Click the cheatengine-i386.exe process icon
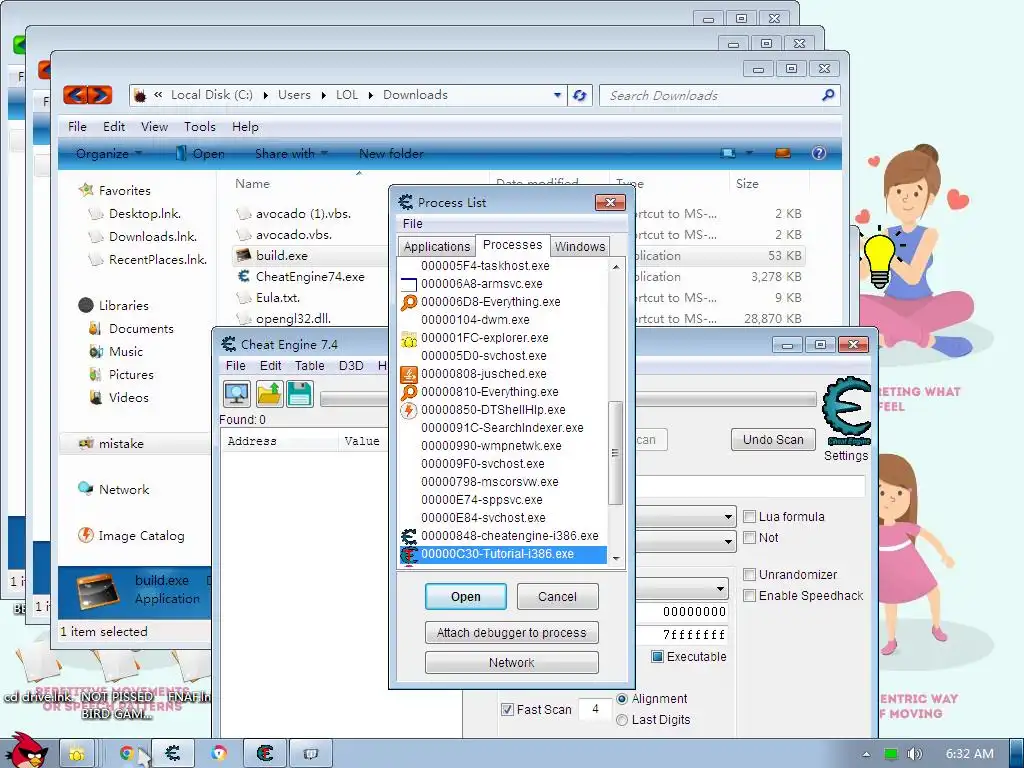The image size is (1024, 768). click(409, 536)
